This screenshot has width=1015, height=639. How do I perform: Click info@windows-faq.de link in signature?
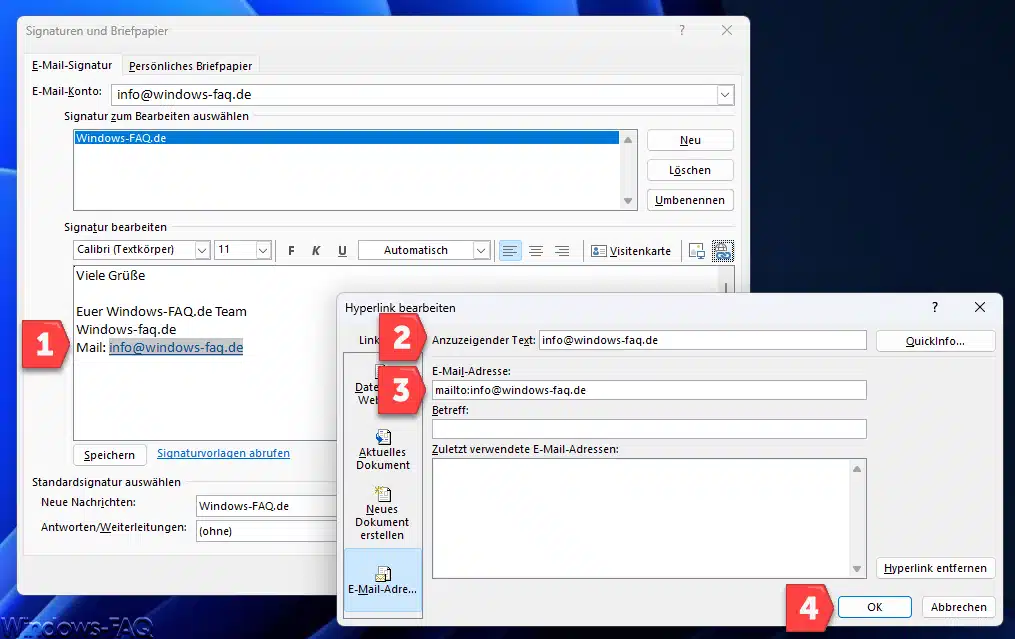(x=176, y=347)
